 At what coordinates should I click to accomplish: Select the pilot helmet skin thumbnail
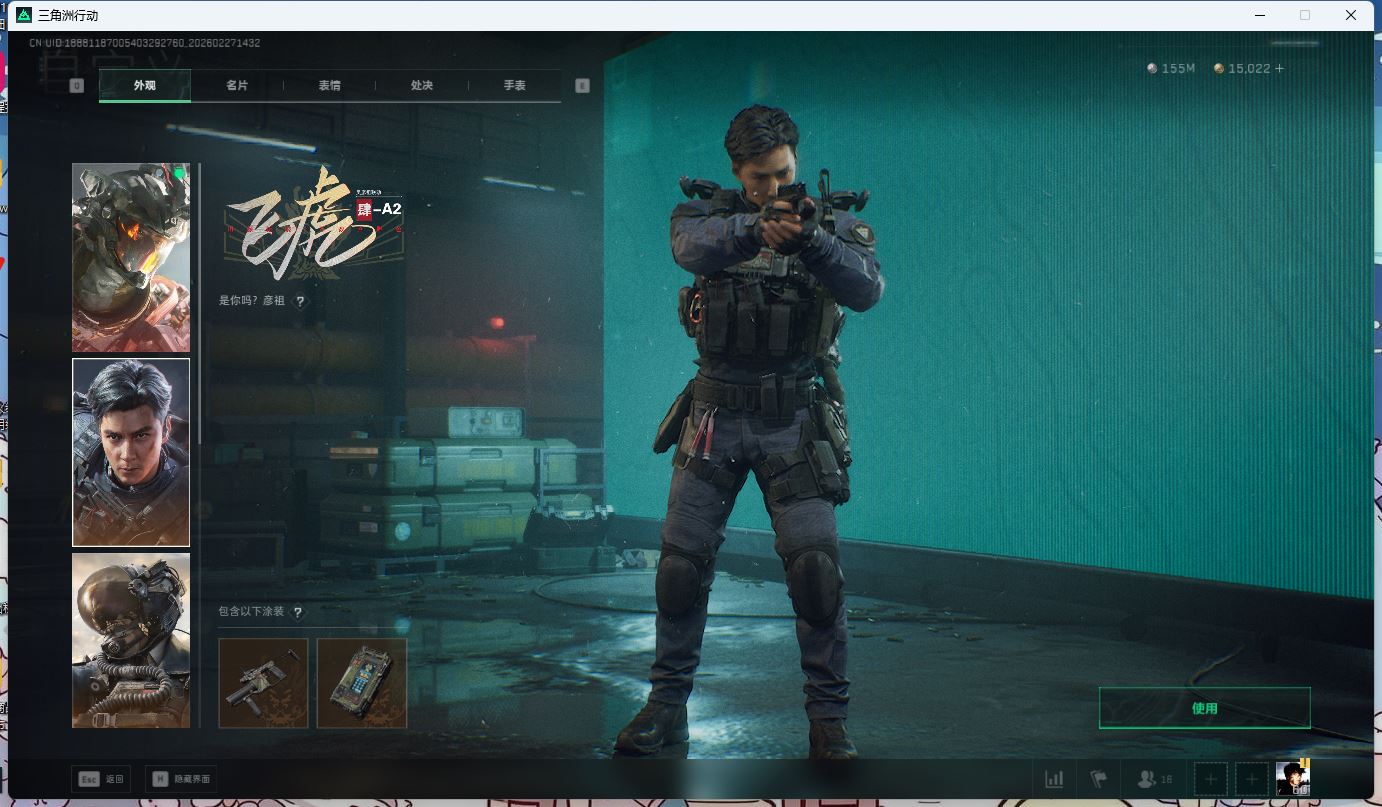pyautogui.click(x=131, y=640)
